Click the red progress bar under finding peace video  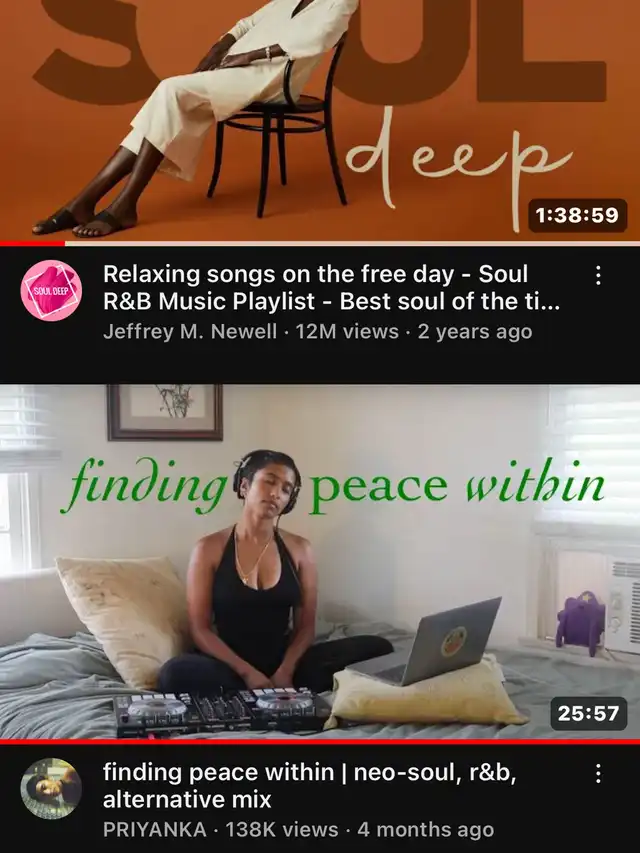point(320,741)
